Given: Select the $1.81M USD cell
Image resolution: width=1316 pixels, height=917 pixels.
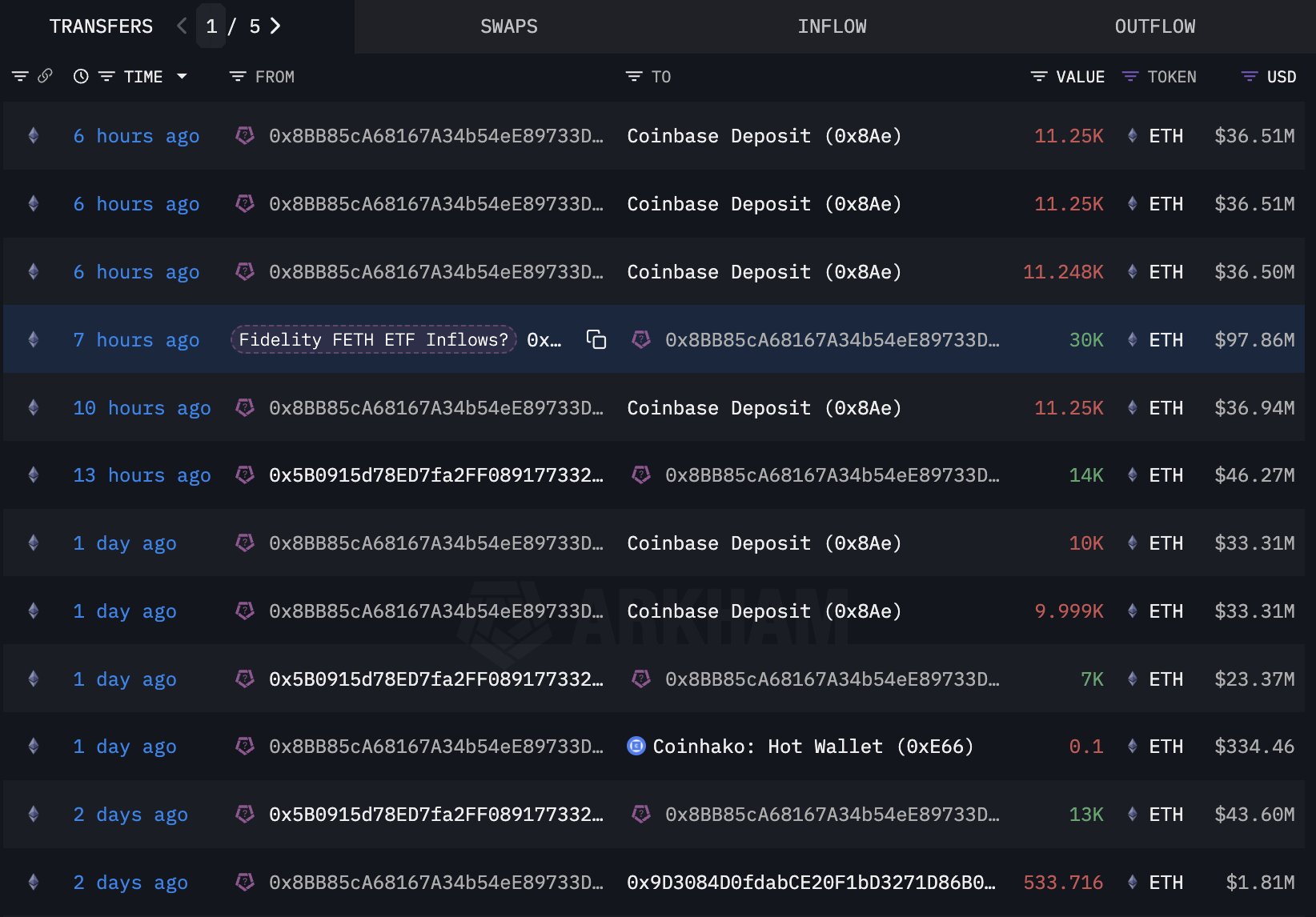Looking at the screenshot, I should pos(1260,883).
